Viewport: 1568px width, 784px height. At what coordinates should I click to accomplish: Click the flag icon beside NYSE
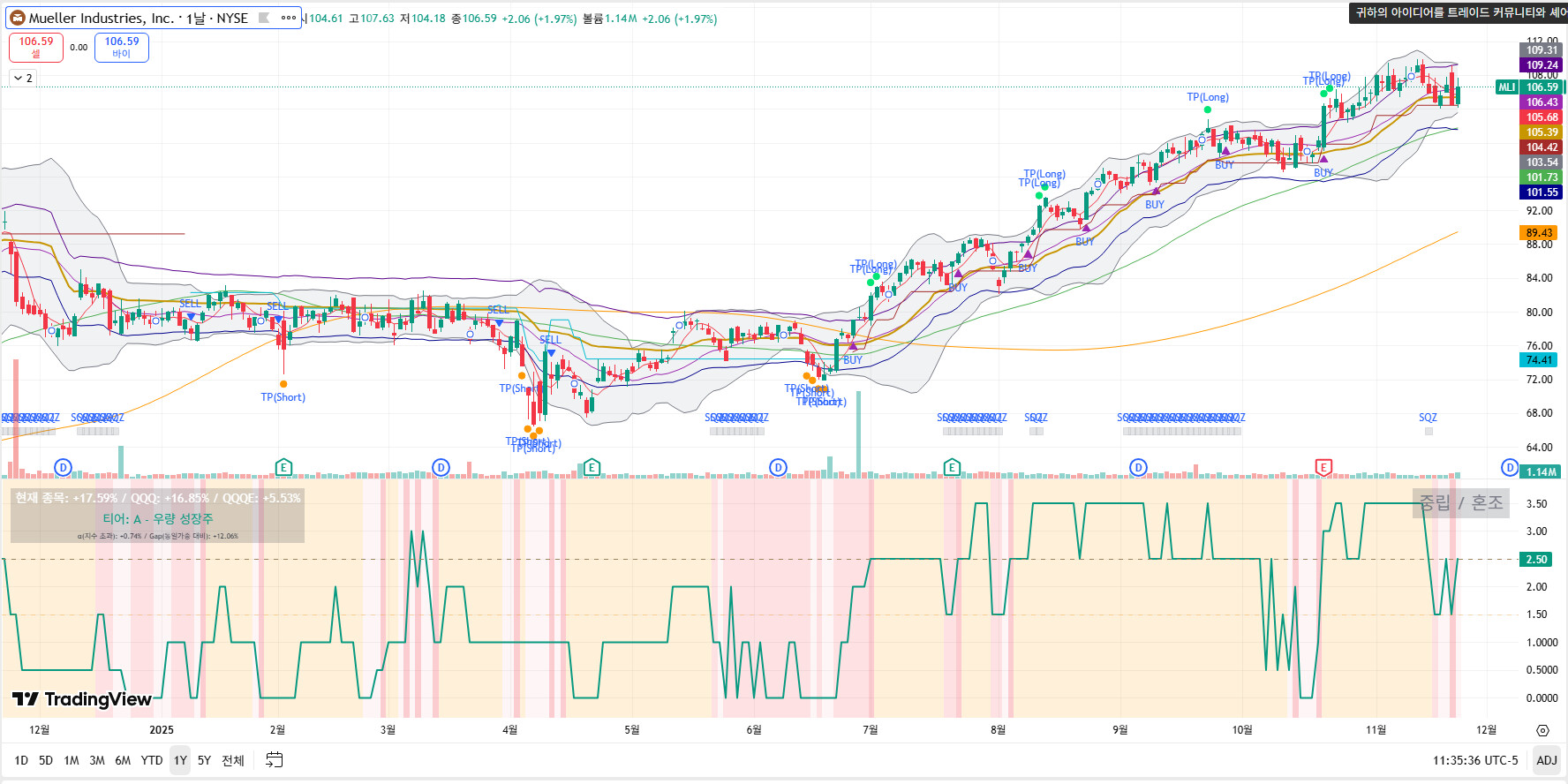[264, 18]
